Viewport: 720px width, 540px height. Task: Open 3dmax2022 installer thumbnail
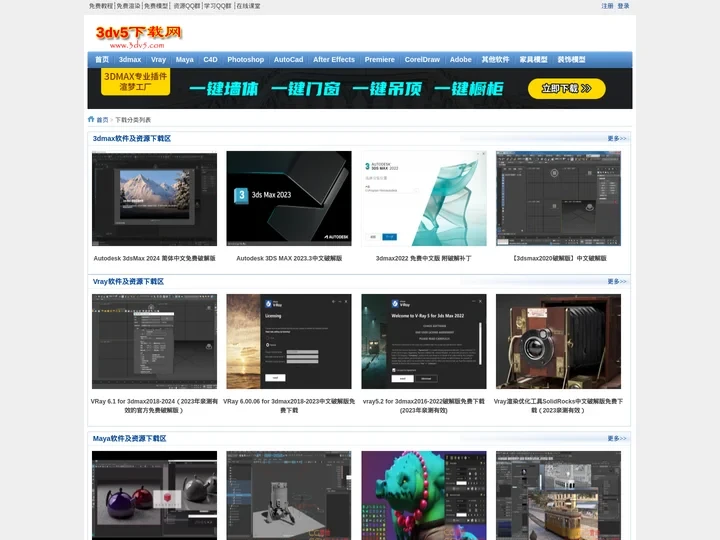point(424,199)
